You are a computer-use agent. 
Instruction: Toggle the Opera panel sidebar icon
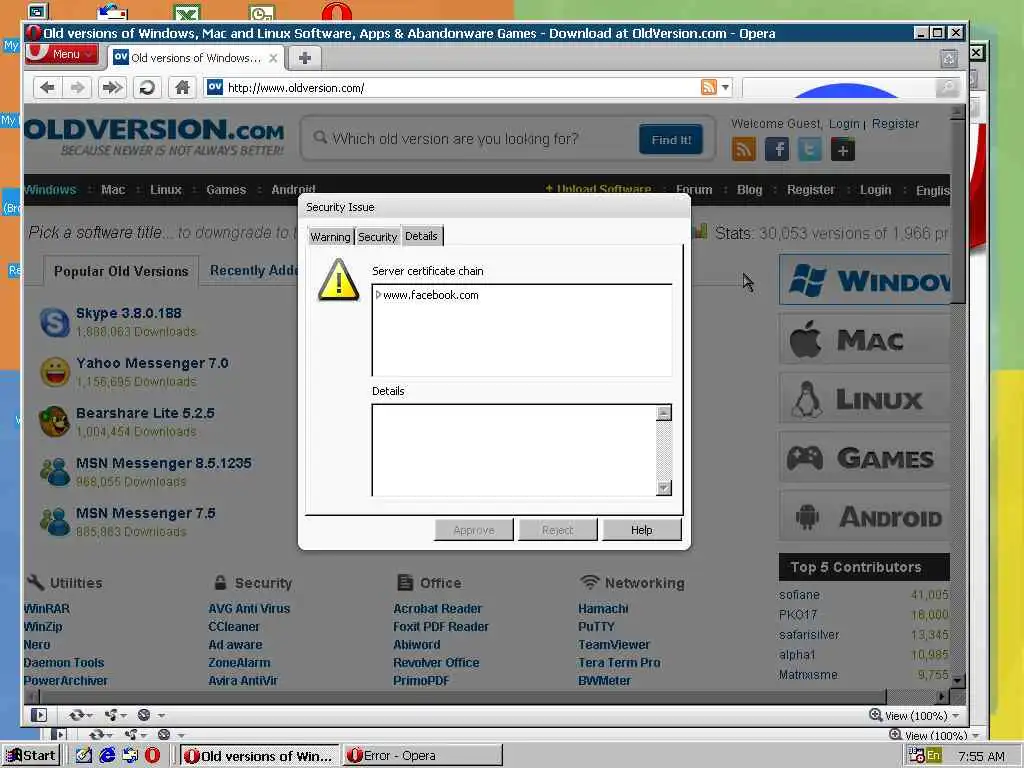pos(39,715)
